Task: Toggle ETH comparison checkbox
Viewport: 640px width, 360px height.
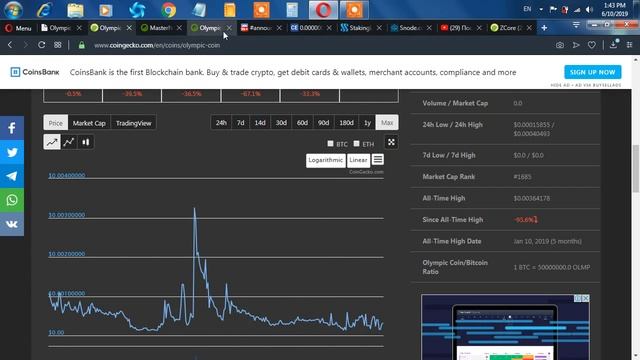Action: 356,144
